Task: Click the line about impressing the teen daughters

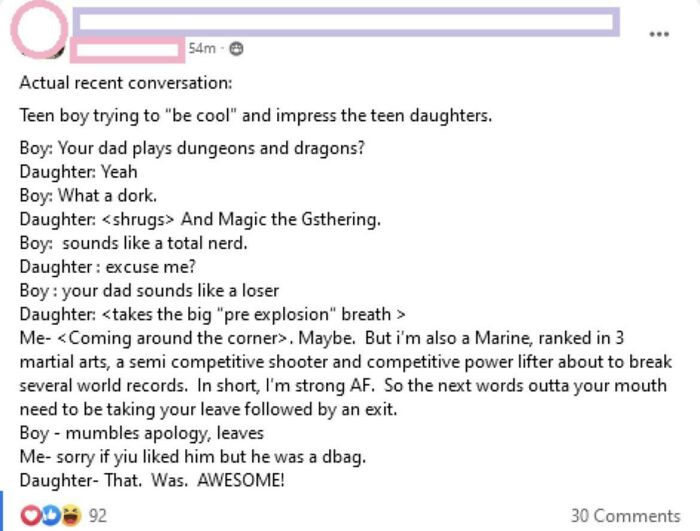Action: [255, 115]
